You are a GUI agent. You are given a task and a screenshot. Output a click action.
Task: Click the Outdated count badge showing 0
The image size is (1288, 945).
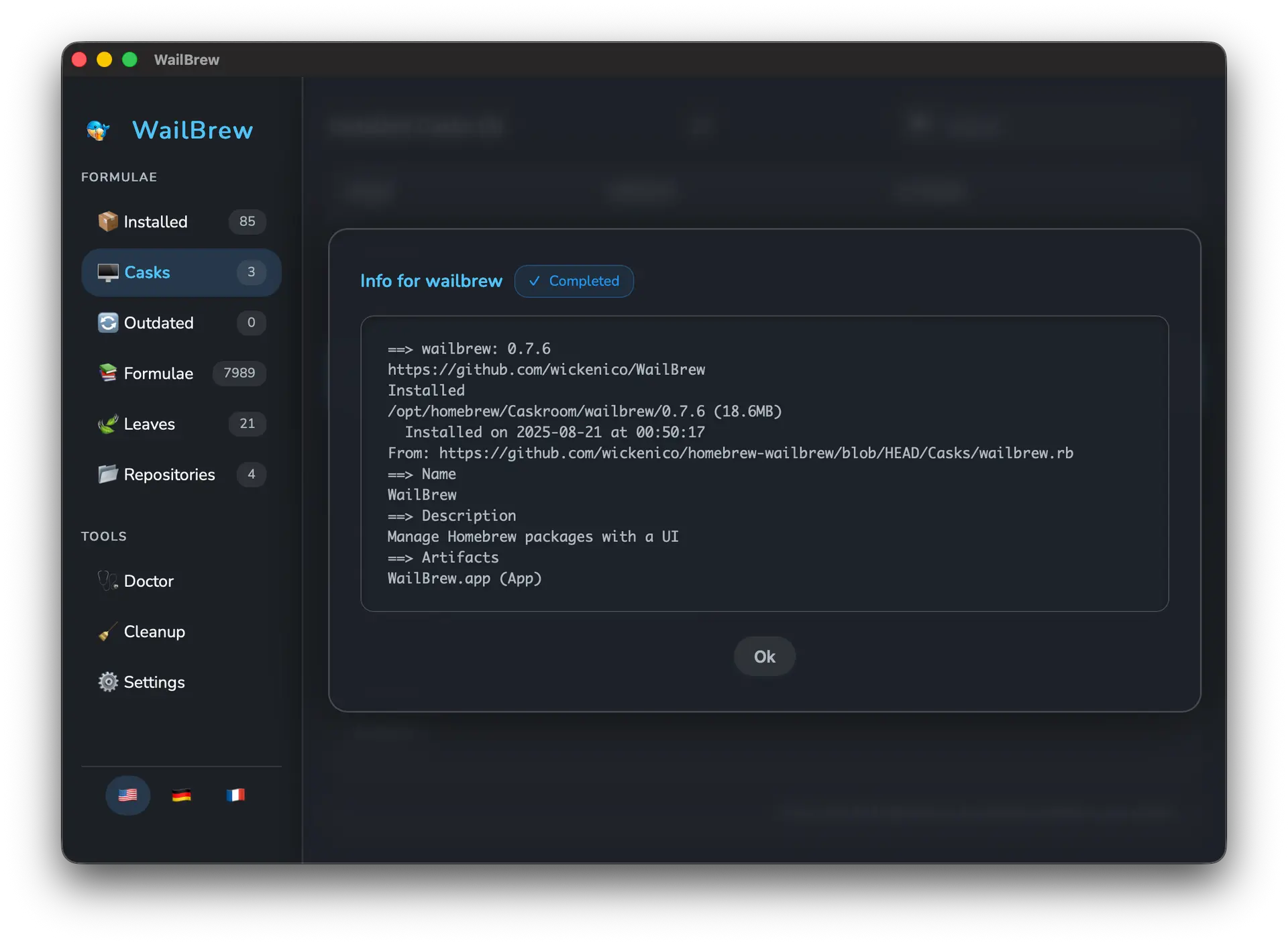point(251,323)
